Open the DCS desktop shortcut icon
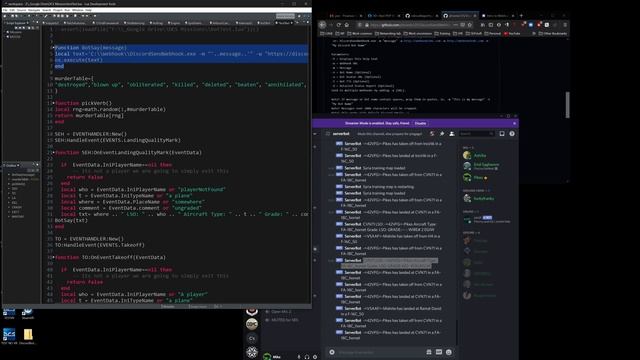The width and height of the screenshot is (640, 360). click(x=9, y=335)
